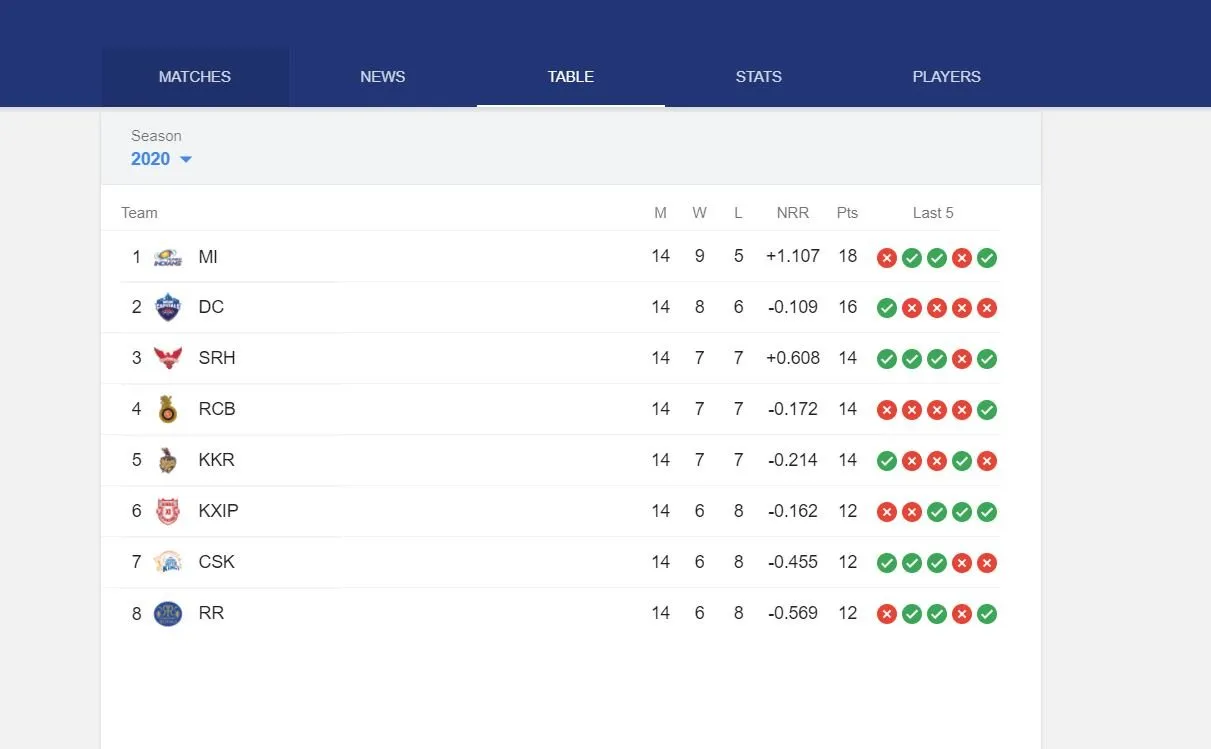Click the Team column header
Screen dimensions: 1211x749
click(x=139, y=213)
